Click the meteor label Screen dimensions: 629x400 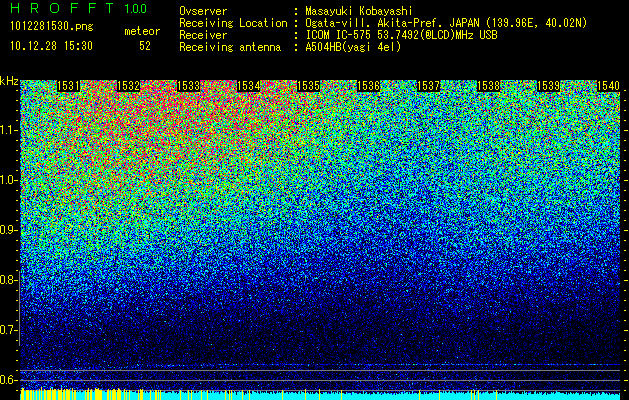[x=142, y=31]
